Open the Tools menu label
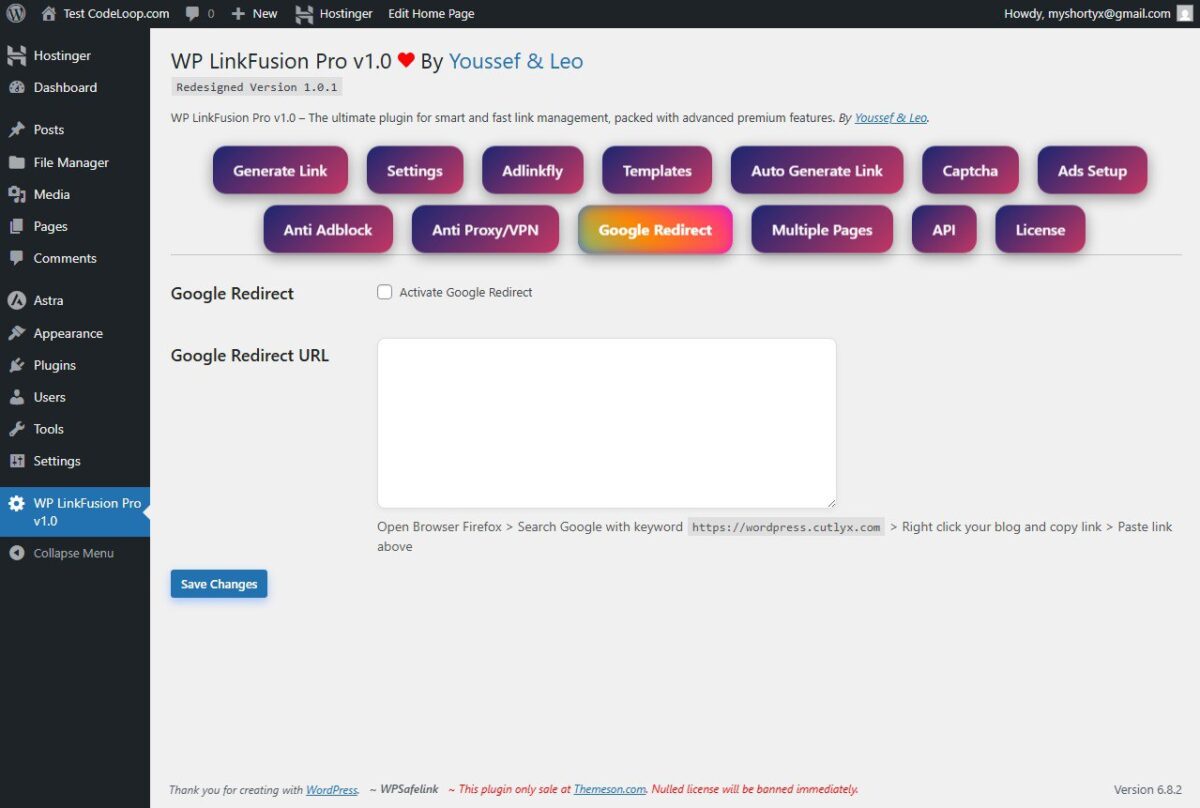This screenshot has width=1200, height=808. tap(49, 429)
